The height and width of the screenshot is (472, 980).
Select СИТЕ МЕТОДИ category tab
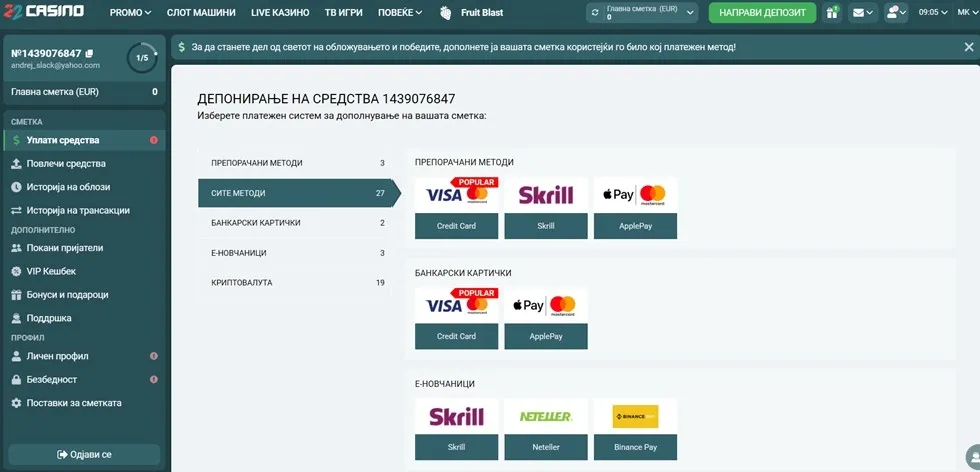click(299, 193)
